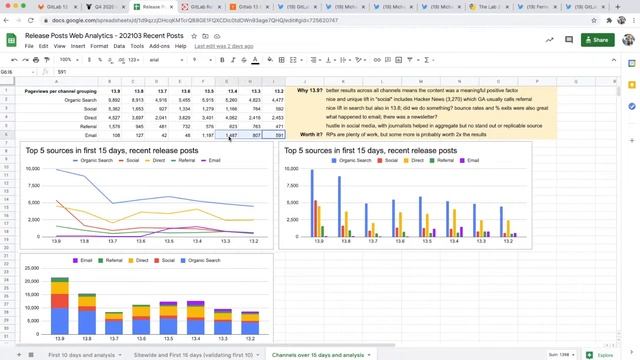Open the View menu
The width and height of the screenshot is (640, 360).
[x=60, y=46]
